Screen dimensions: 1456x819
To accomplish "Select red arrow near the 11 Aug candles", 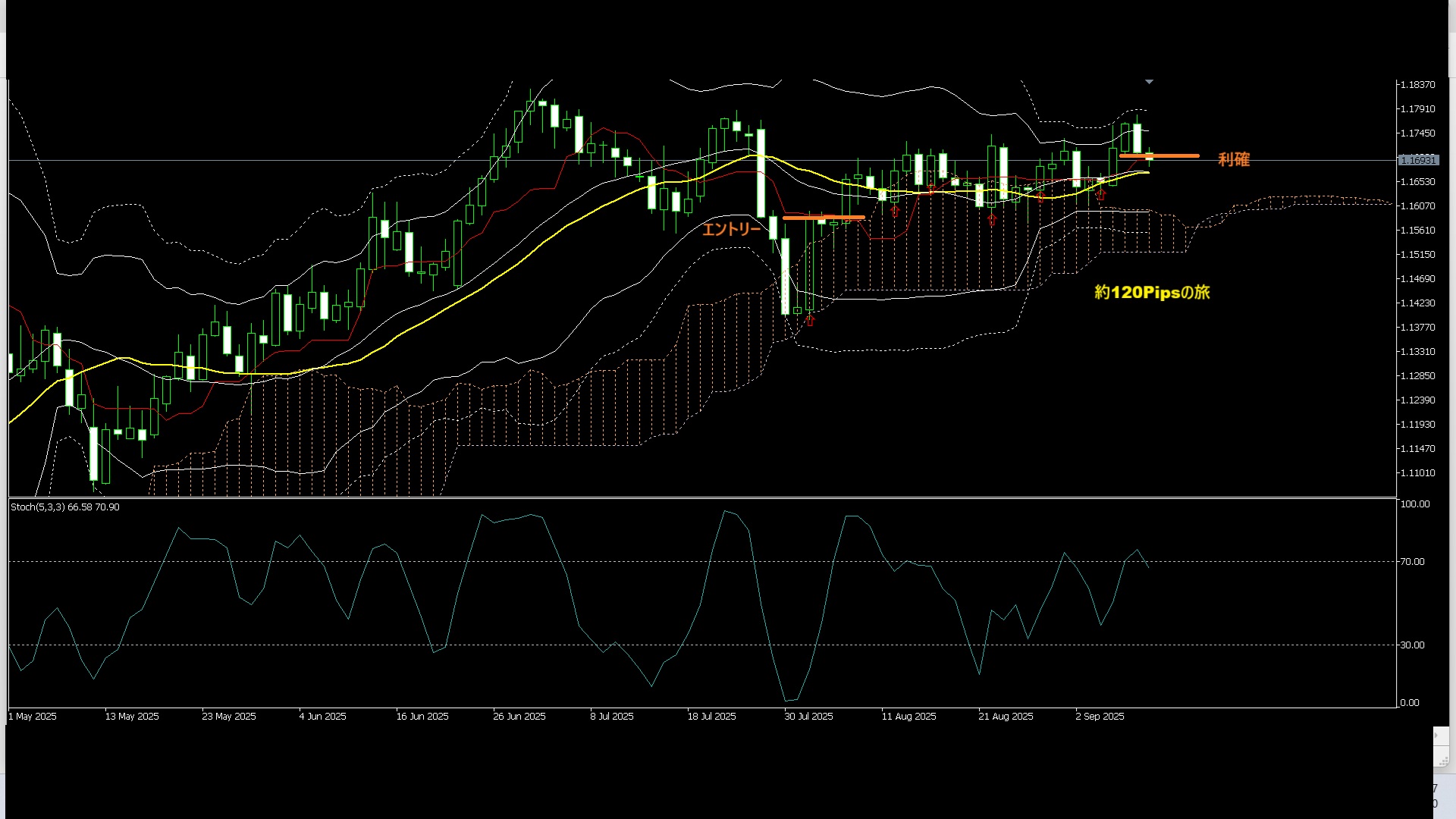I will 895,211.
